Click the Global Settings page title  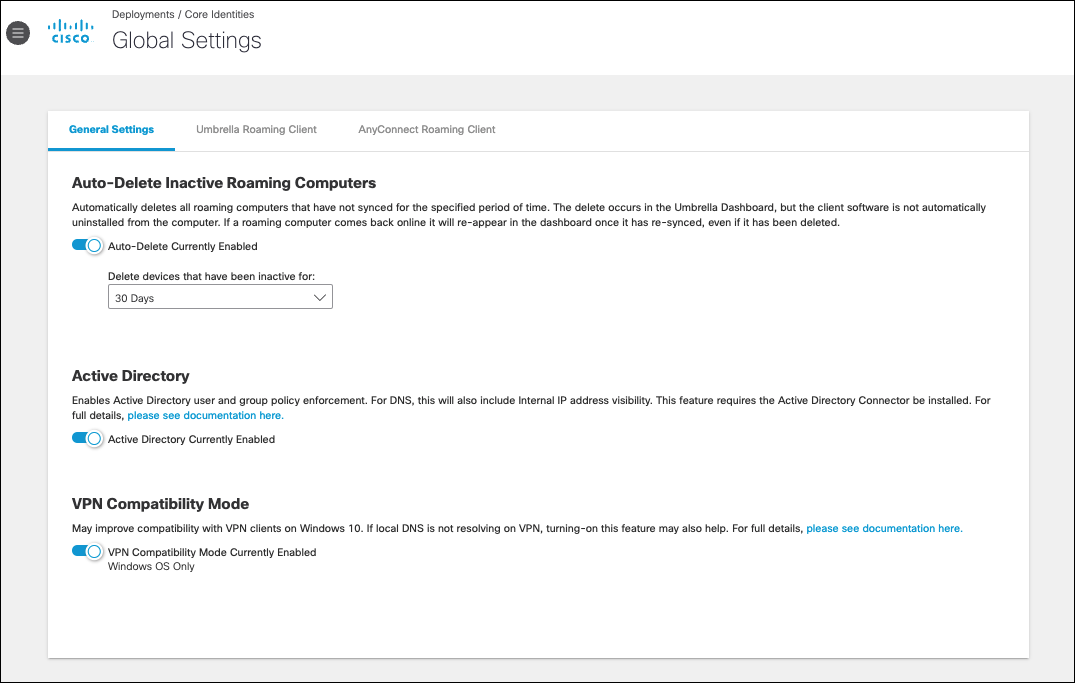click(x=186, y=40)
